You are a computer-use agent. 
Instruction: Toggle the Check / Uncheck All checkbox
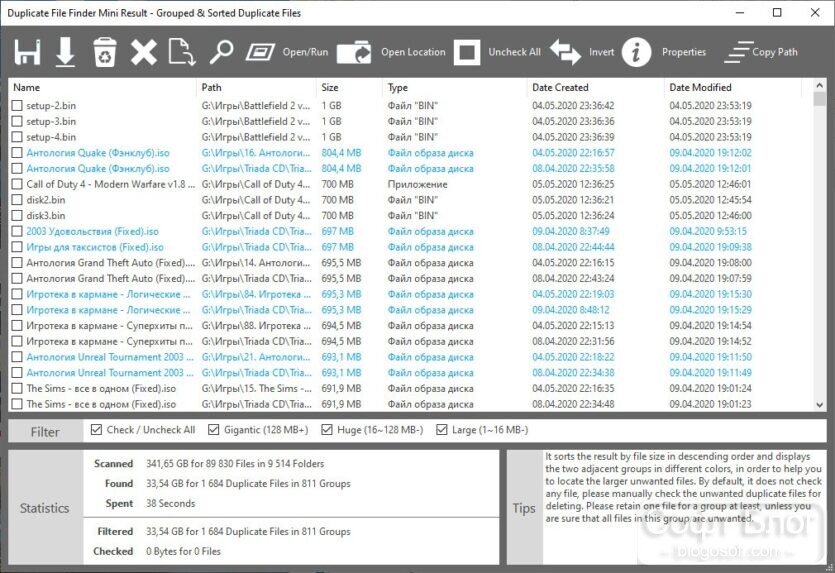[96, 430]
